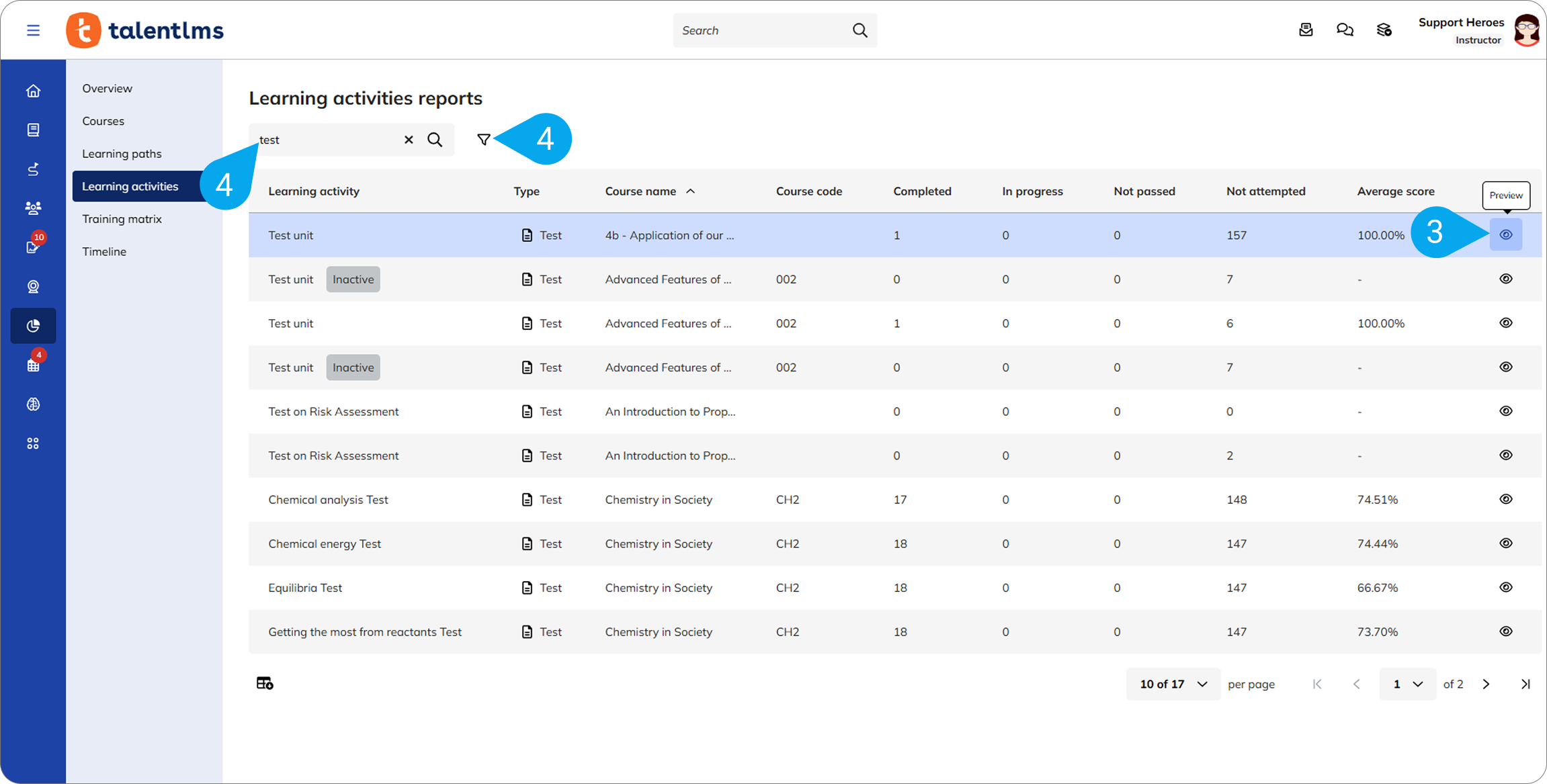Select Learning paths in the reports menu
Image resolution: width=1547 pixels, height=784 pixels.
point(122,154)
